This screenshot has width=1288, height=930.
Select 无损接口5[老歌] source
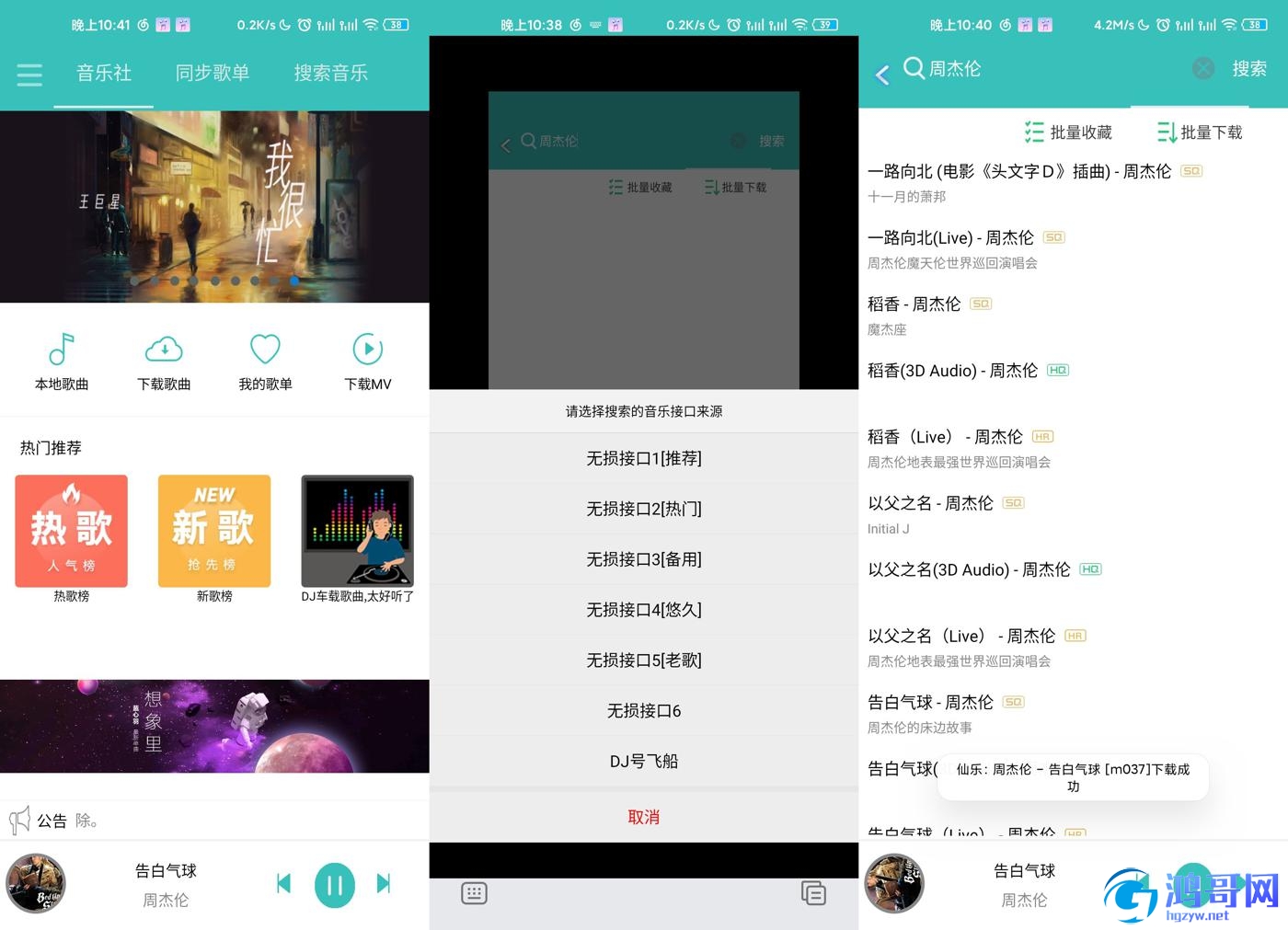(x=644, y=660)
